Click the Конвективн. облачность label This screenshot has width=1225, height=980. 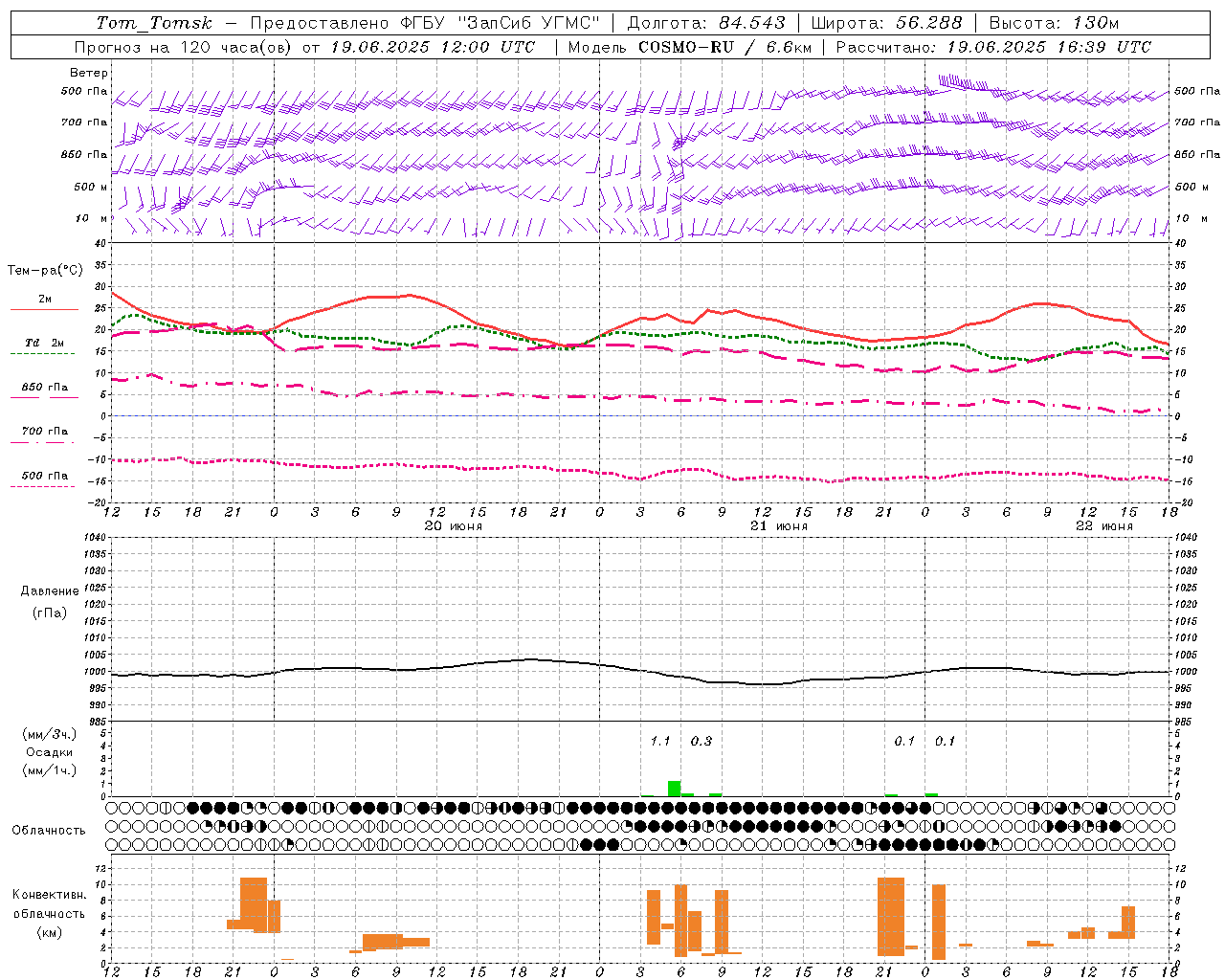coord(50,904)
